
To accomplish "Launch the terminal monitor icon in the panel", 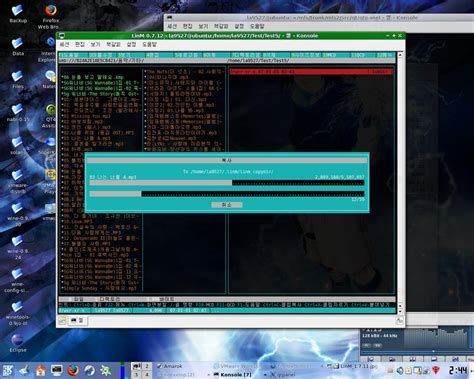I will (57, 370).
